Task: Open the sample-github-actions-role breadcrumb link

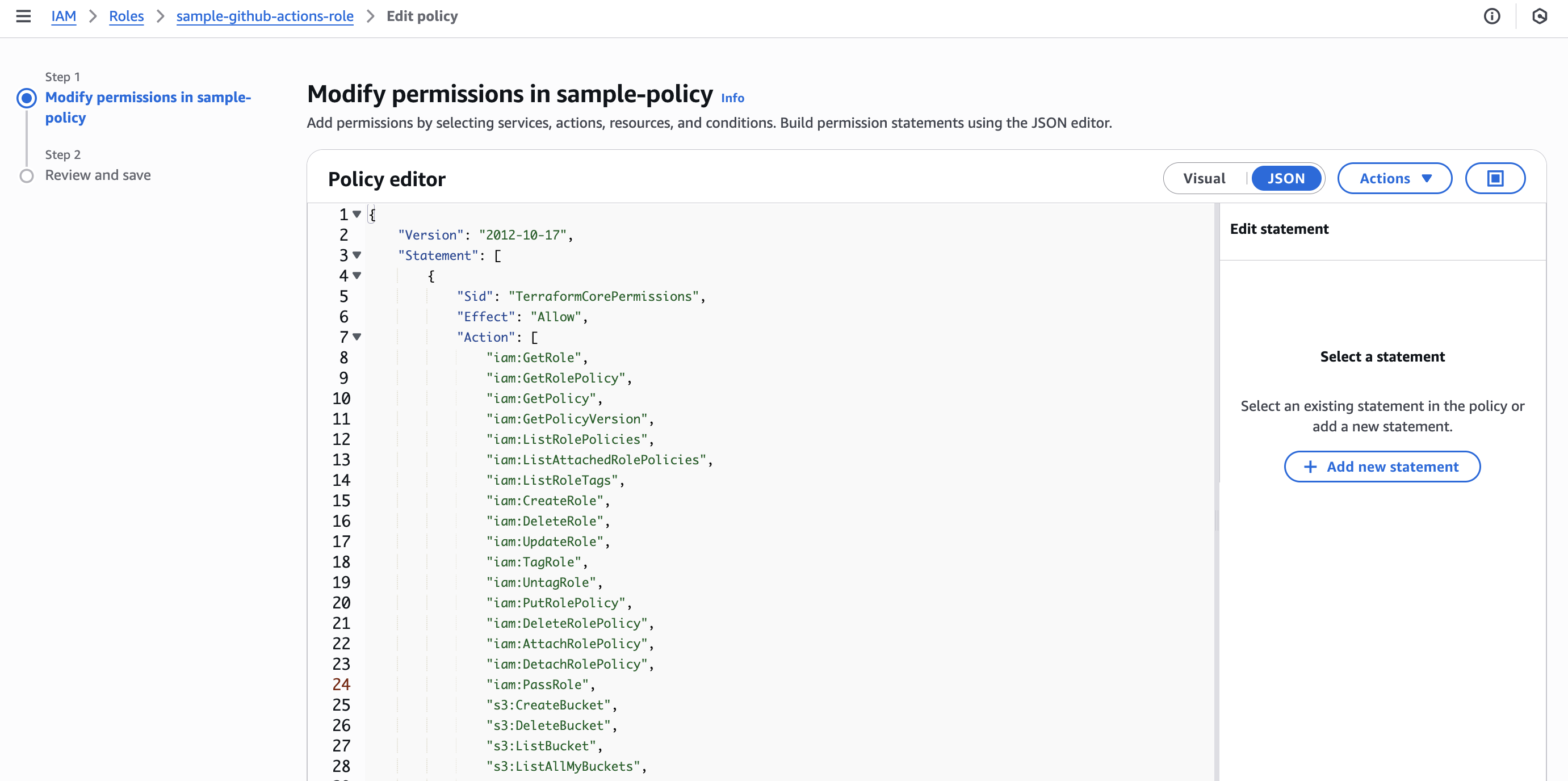Action: coord(265,16)
